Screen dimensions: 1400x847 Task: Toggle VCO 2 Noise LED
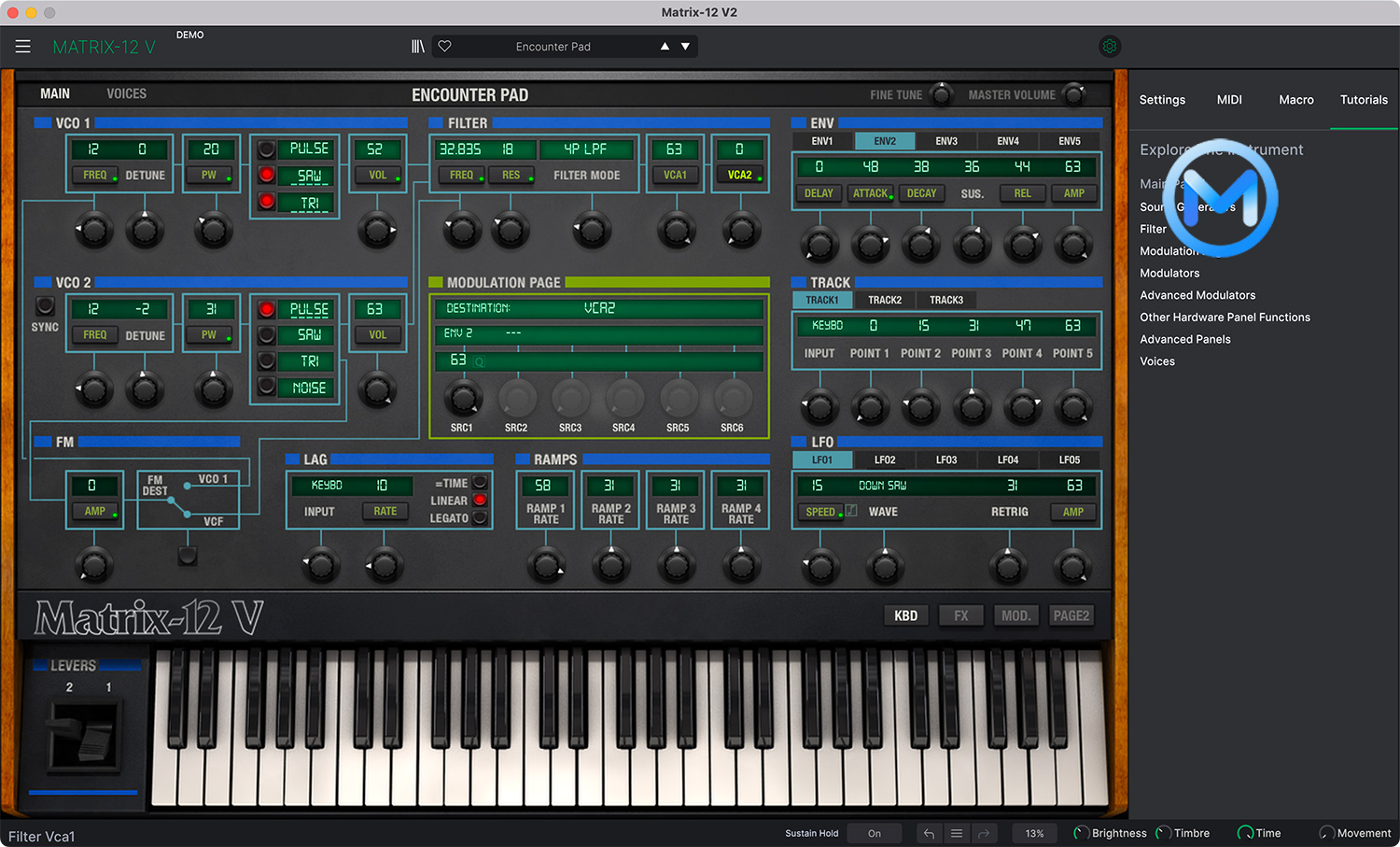267,386
